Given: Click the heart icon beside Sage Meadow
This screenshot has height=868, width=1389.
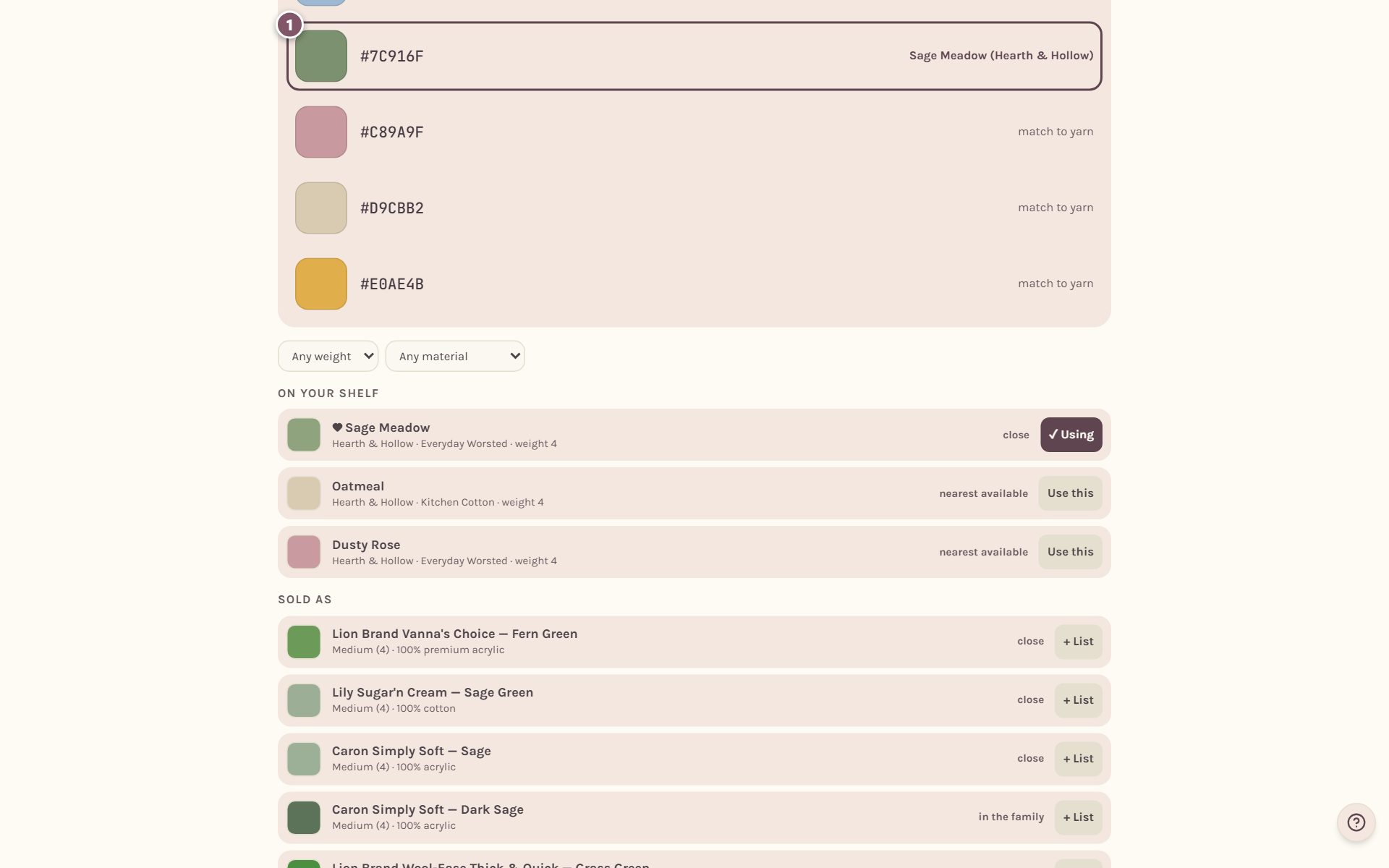Looking at the screenshot, I should tap(337, 427).
